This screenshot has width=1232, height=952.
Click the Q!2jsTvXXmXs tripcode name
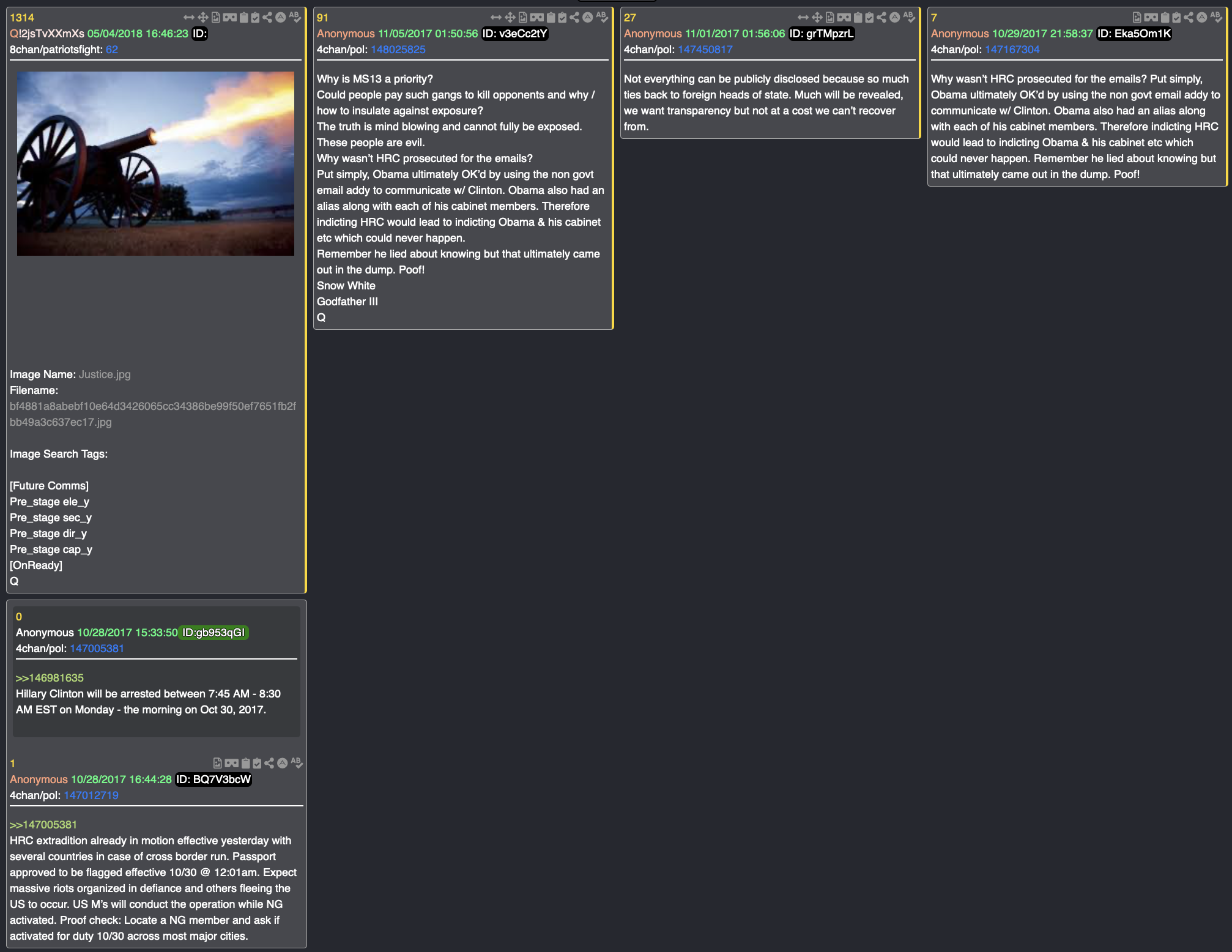47,34
